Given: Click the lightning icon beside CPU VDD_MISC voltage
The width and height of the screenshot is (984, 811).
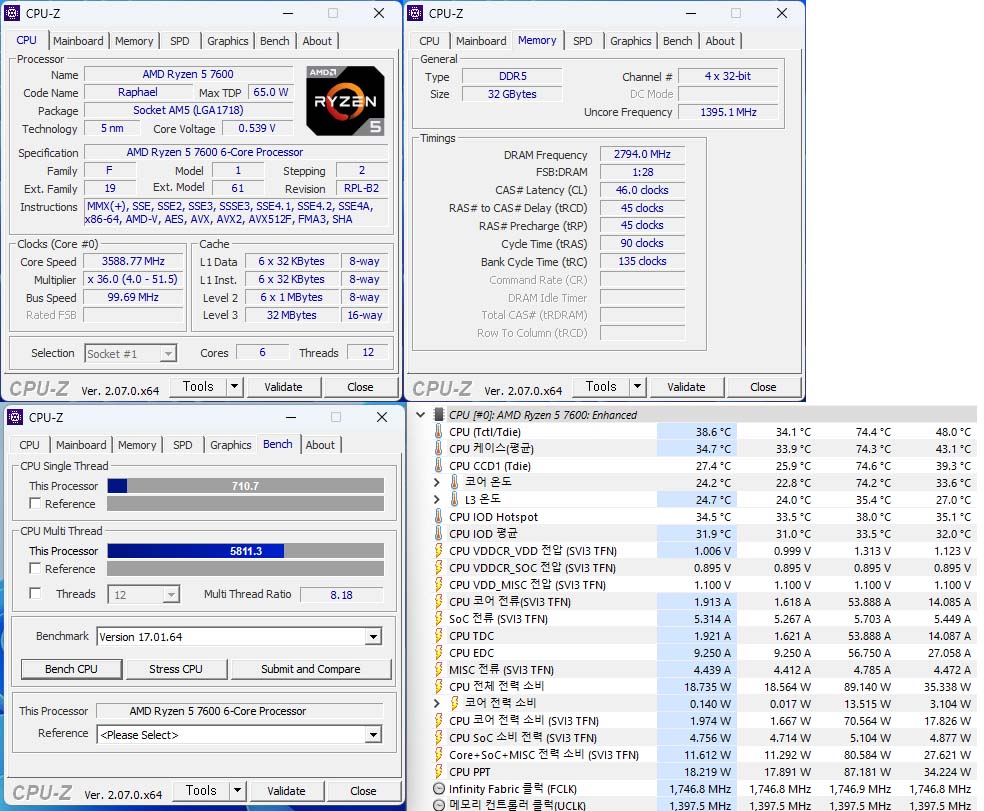Looking at the screenshot, I should (439, 584).
